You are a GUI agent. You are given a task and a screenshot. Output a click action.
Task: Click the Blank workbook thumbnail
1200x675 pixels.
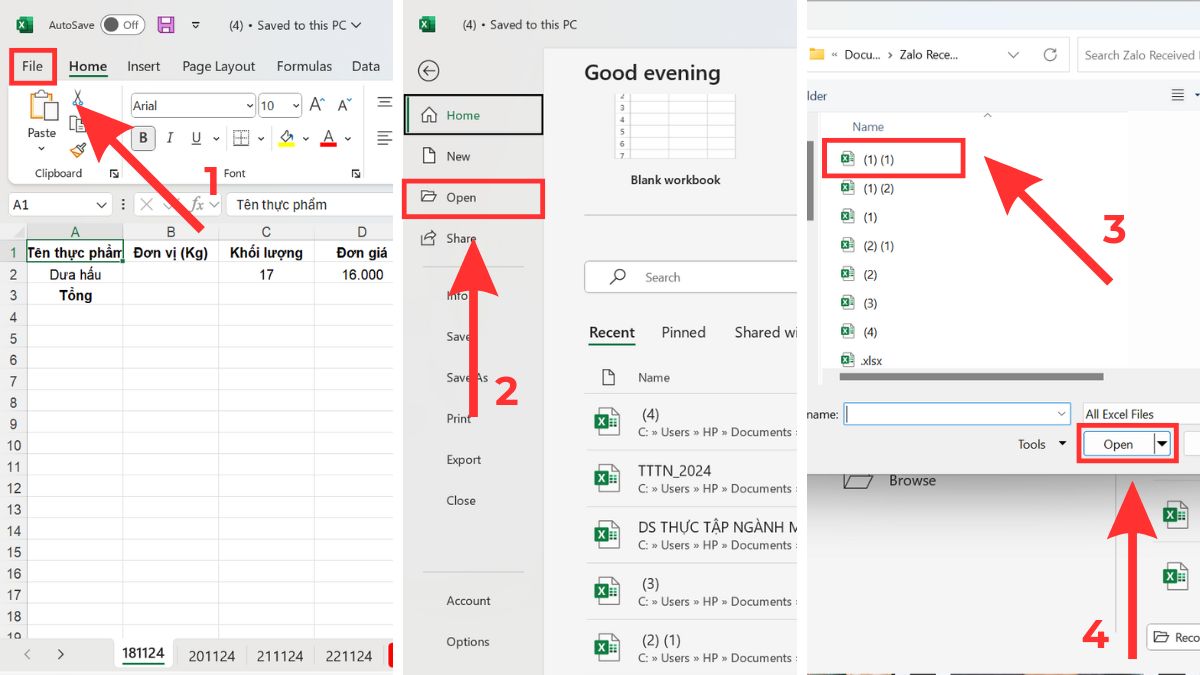675,127
